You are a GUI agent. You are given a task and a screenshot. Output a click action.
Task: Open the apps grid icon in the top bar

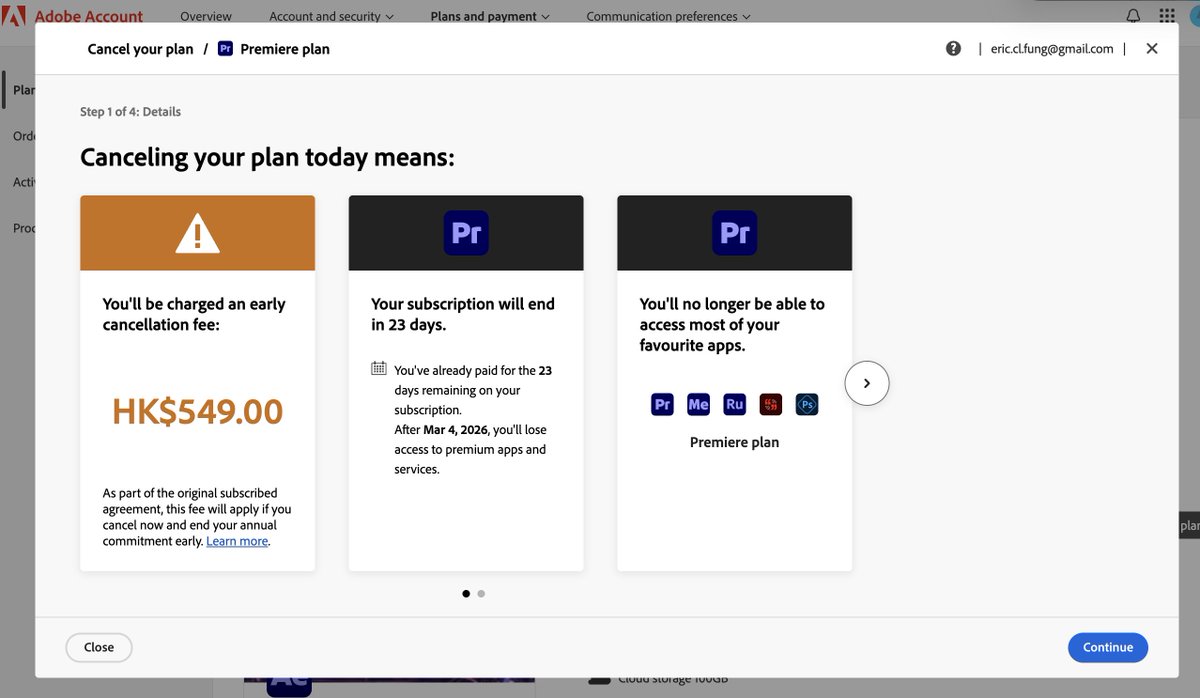1167,16
